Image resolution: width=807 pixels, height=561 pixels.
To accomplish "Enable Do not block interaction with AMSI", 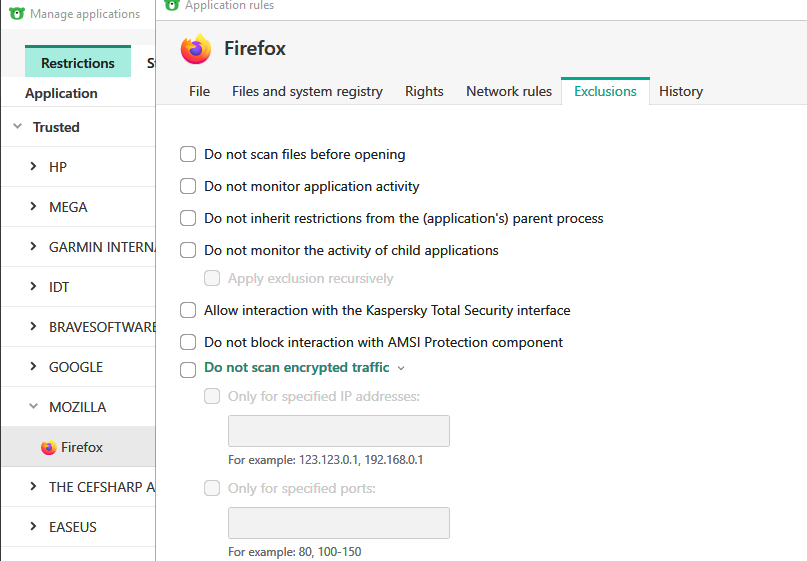I will (x=188, y=342).
